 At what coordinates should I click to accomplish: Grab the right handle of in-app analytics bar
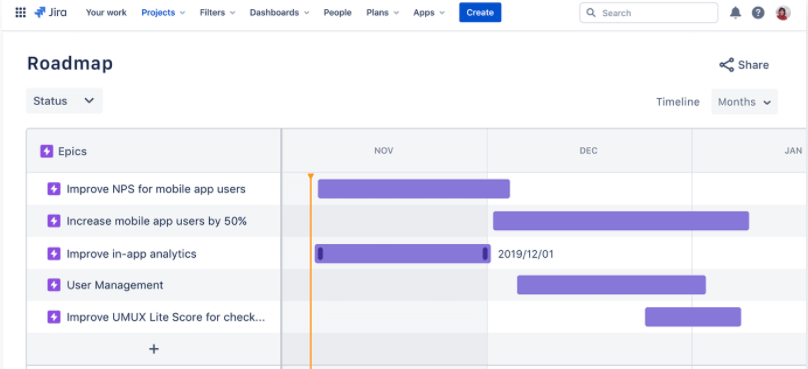click(485, 254)
